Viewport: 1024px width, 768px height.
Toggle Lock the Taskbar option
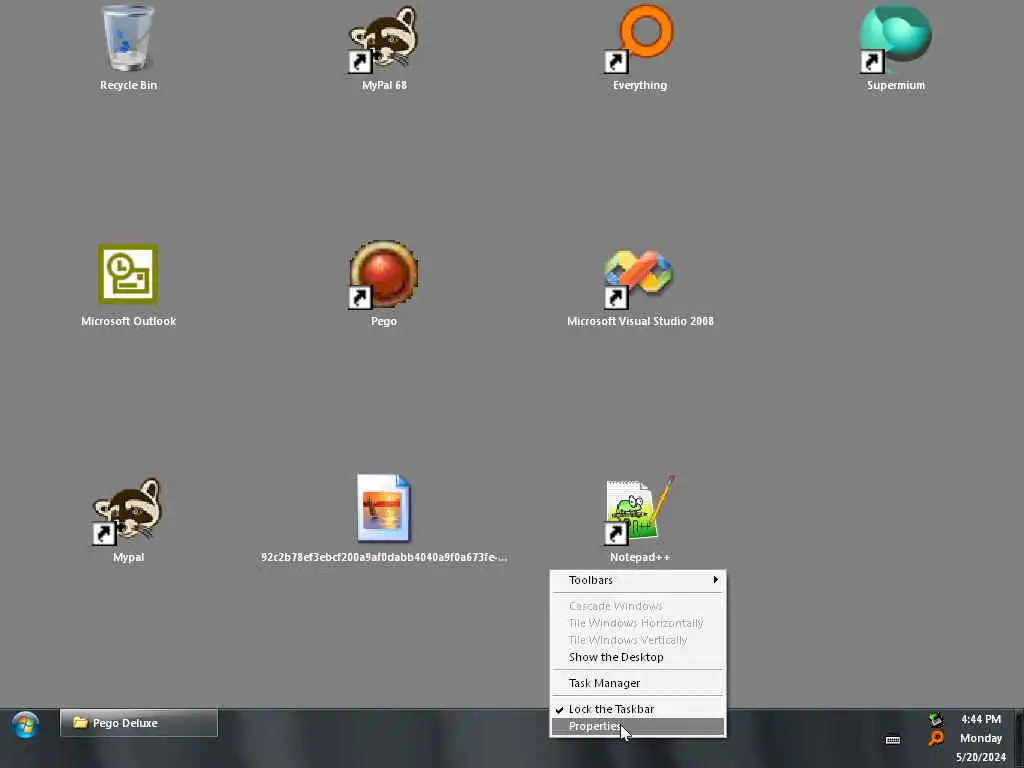point(638,709)
